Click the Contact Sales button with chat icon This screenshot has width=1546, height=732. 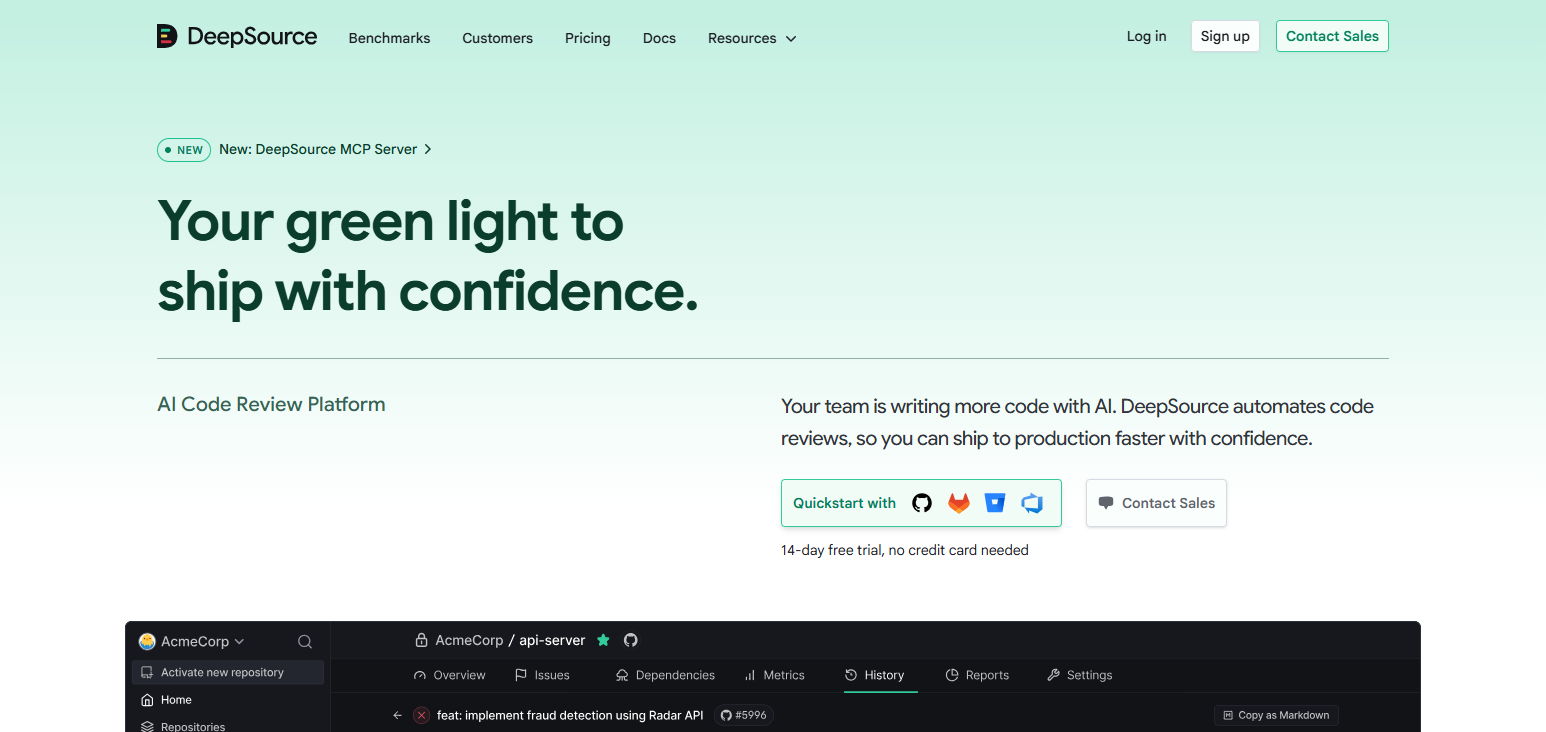coord(1156,503)
